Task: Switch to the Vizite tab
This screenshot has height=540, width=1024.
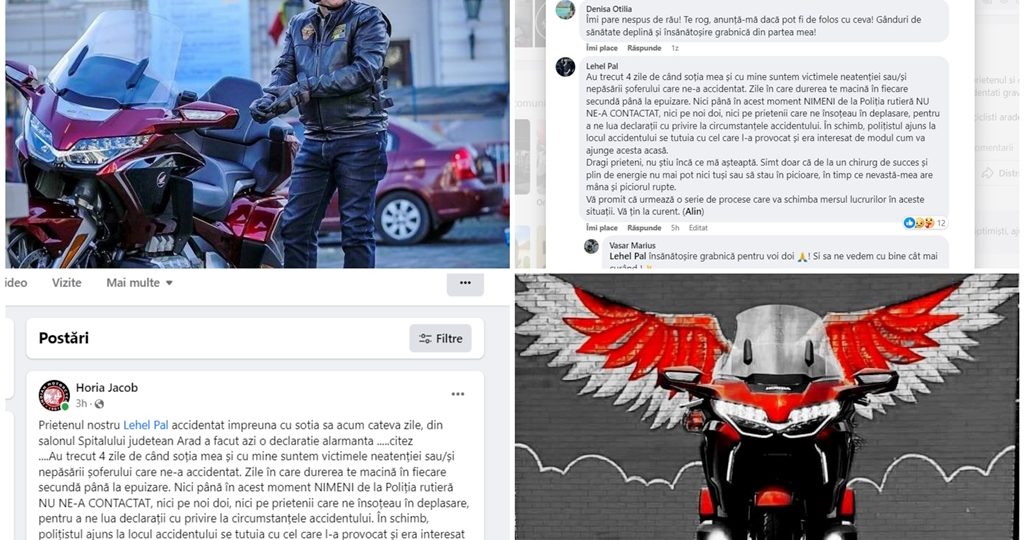Action: [67, 283]
